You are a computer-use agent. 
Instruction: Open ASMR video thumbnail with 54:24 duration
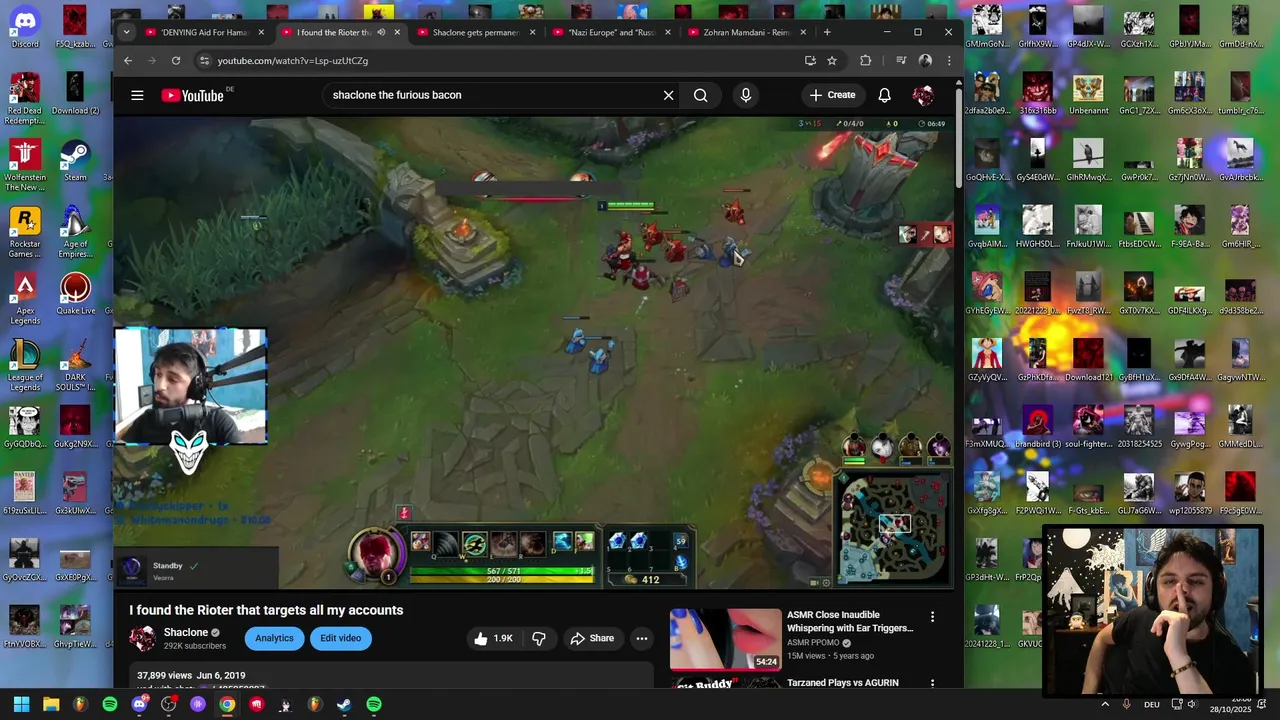coord(726,639)
